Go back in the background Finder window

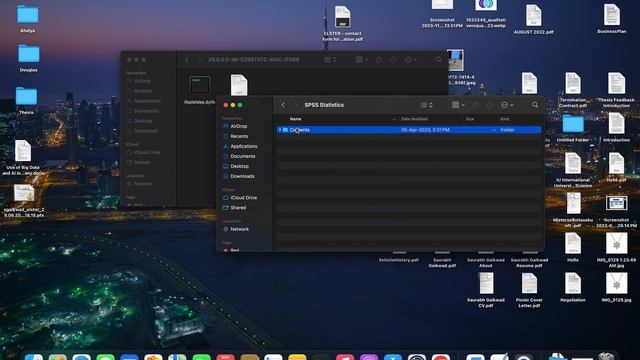pyautogui.click(x=187, y=60)
